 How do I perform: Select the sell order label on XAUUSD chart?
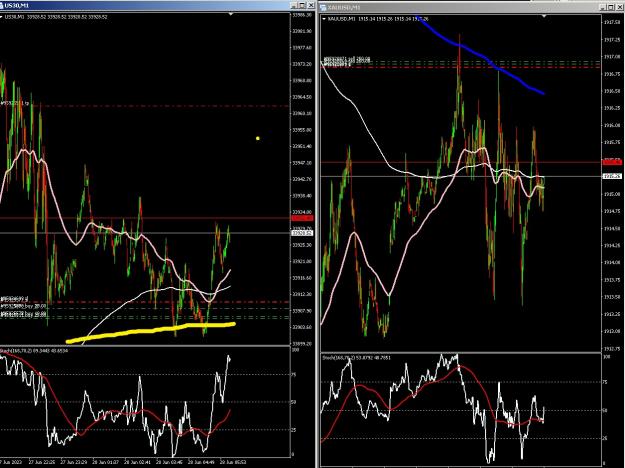click(x=347, y=60)
